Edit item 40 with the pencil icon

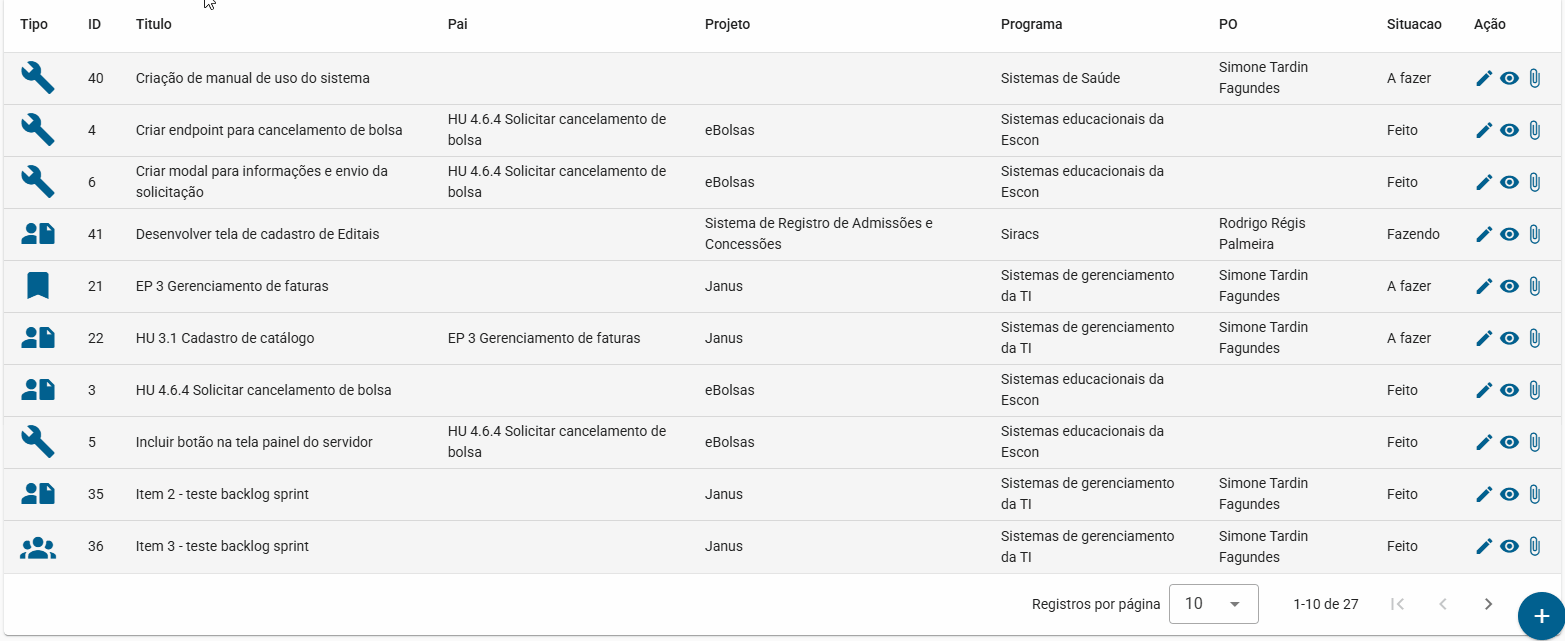1484,78
